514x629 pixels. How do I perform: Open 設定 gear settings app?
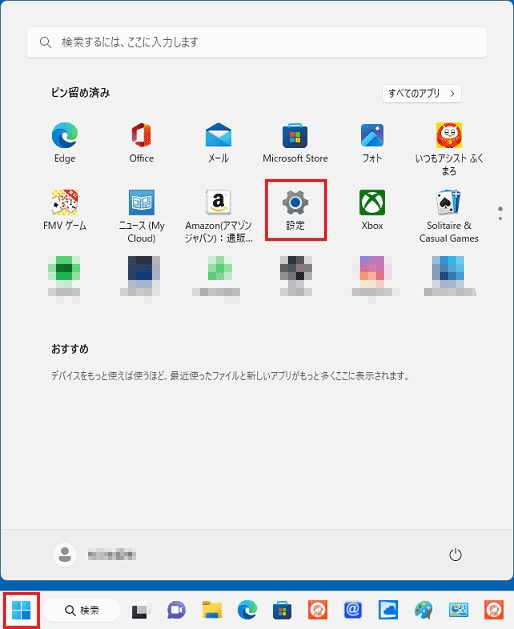point(296,210)
